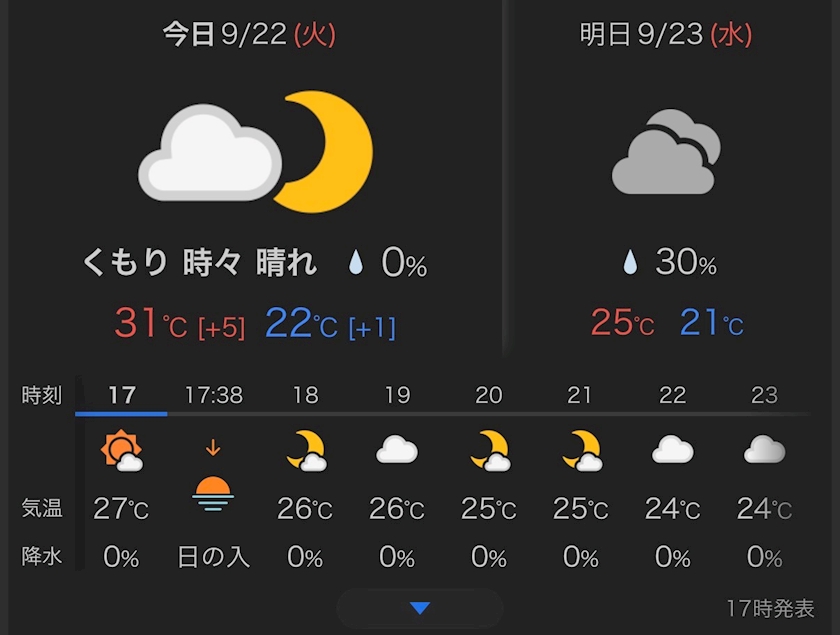Click the blue selected-hour timeline bar

pyautogui.click(x=121, y=414)
